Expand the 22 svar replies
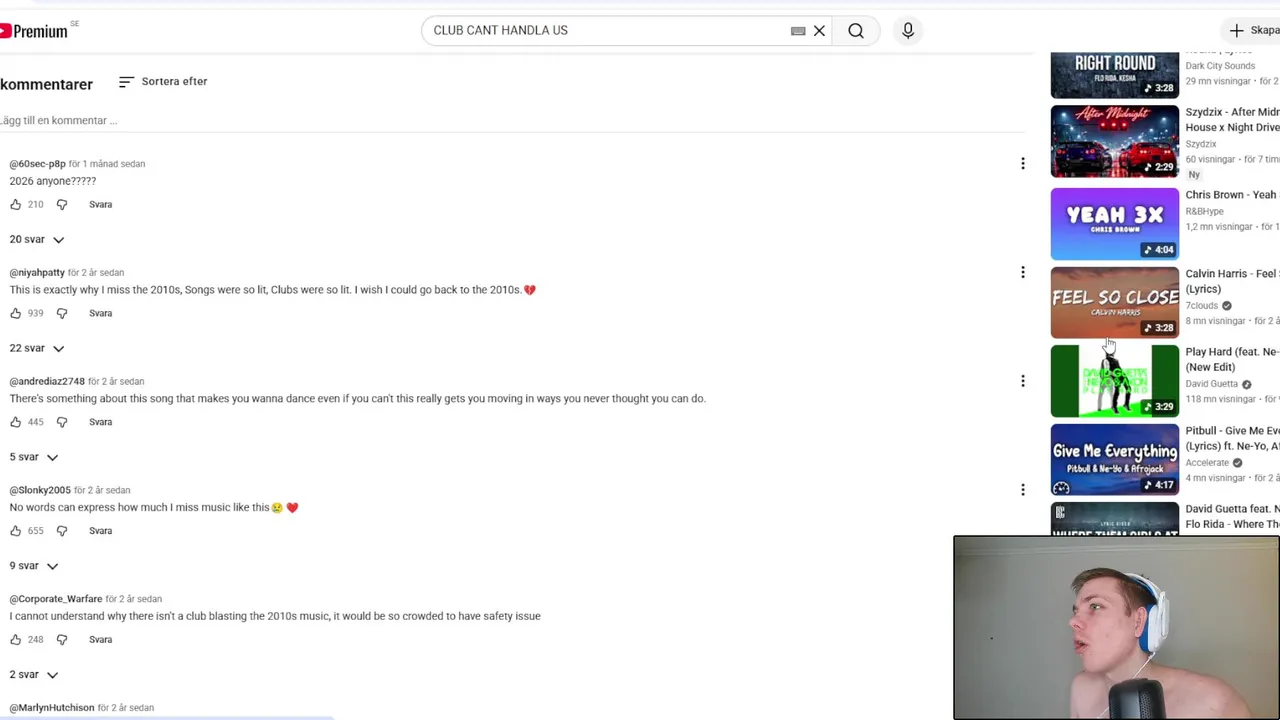Screen dimensions: 1280x720 tap(37, 349)
